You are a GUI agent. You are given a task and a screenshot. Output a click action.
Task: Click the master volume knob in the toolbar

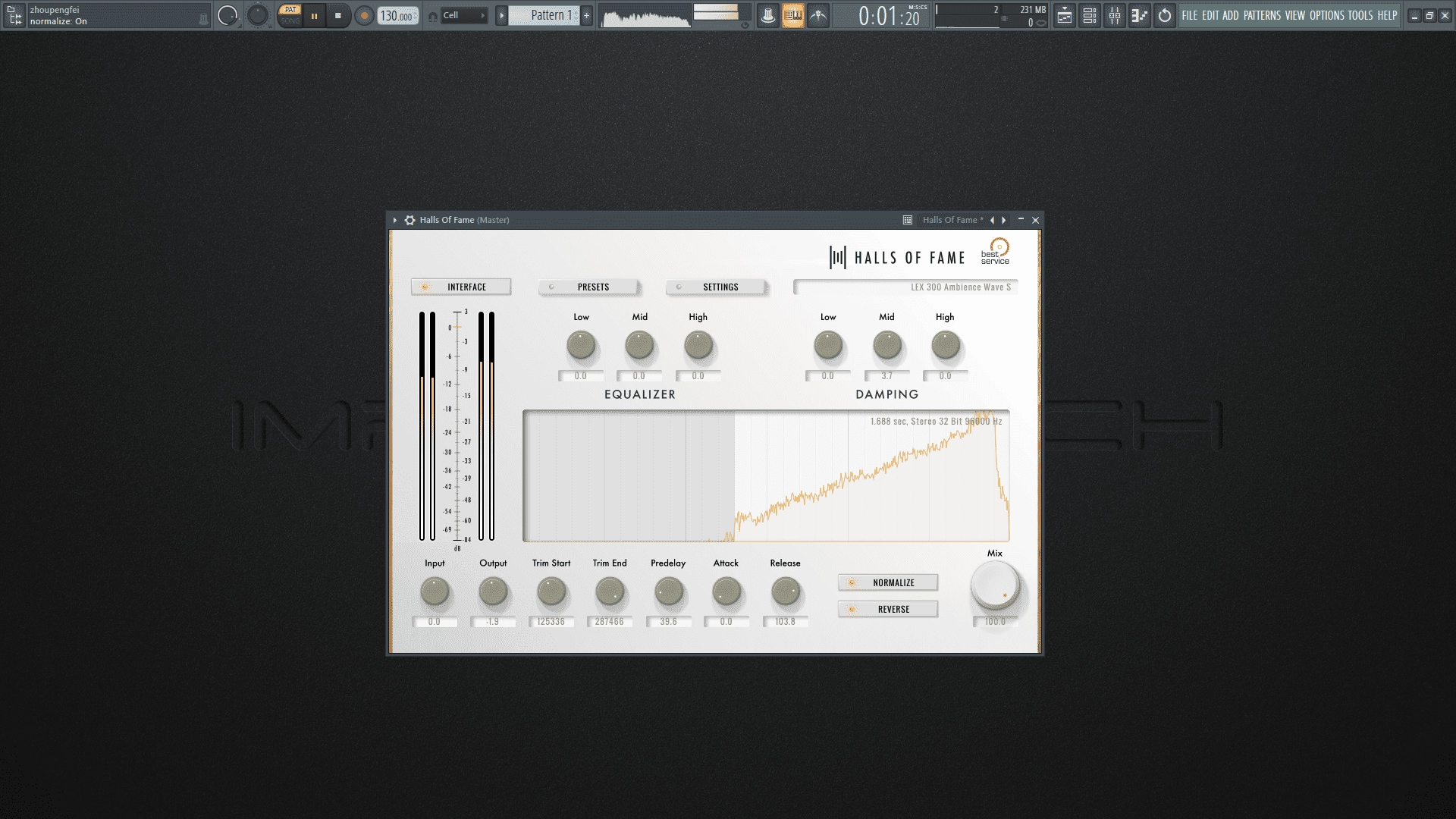click(227, 15)
